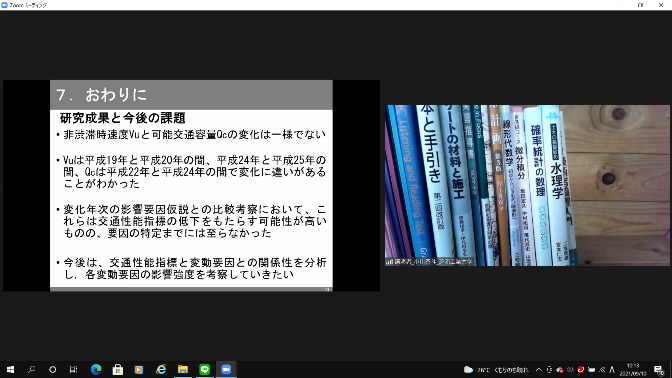The height and width of the screenshot is (378, 672).
Task: Toggle the IME input mode indicator
Action: point(612,369)
